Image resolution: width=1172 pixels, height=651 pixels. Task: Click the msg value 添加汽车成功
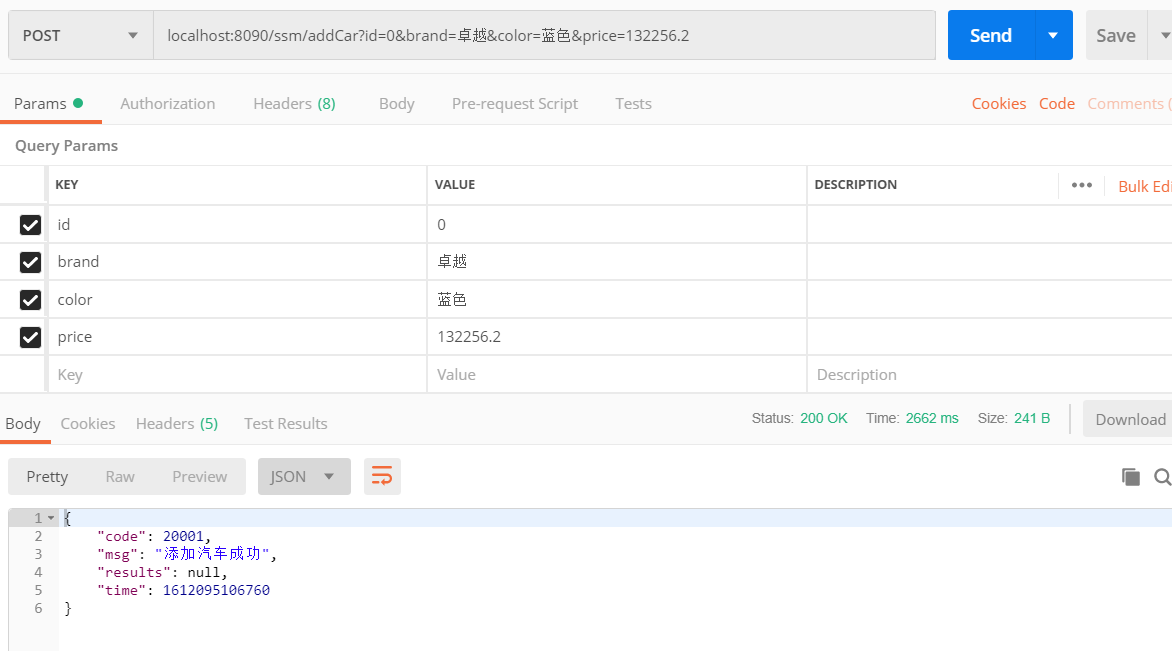(212, 554)
